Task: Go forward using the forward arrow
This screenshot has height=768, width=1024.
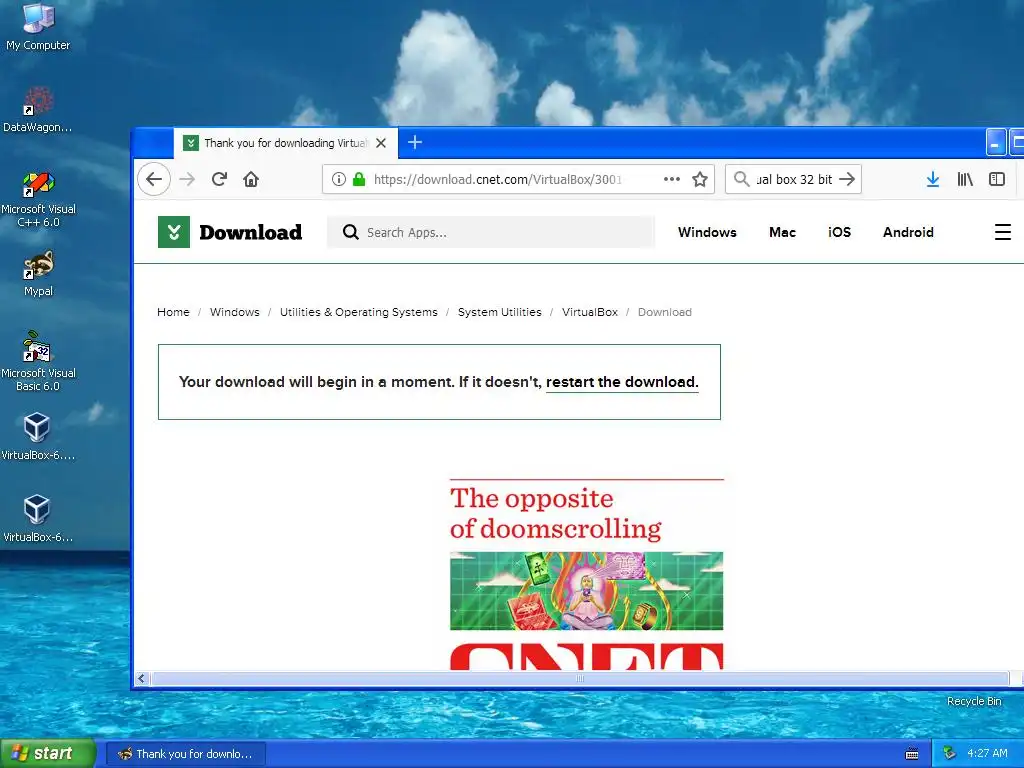Action: point(187,179)
